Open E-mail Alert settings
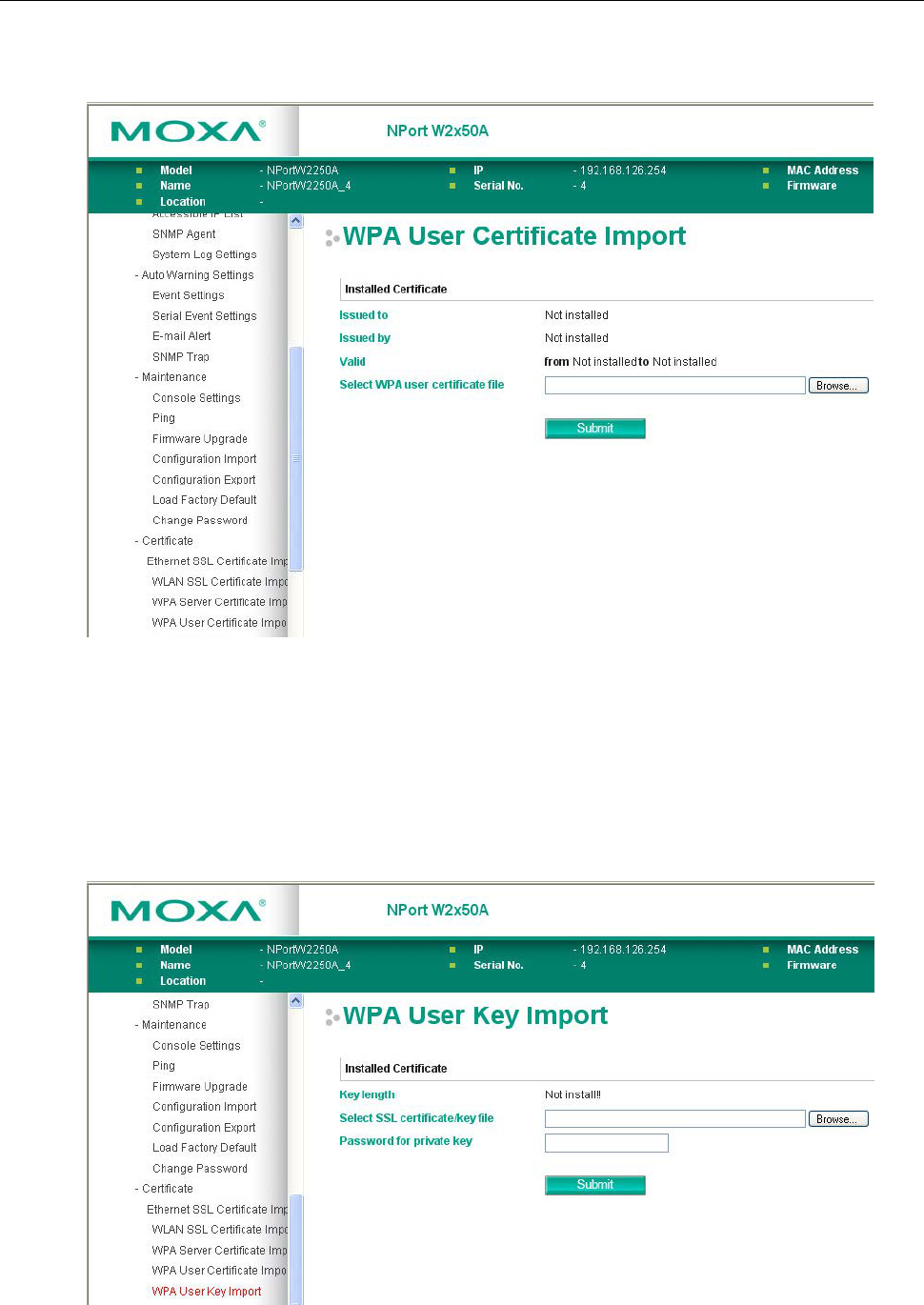This screenshot has width=924, height=1305. (182, 336)
